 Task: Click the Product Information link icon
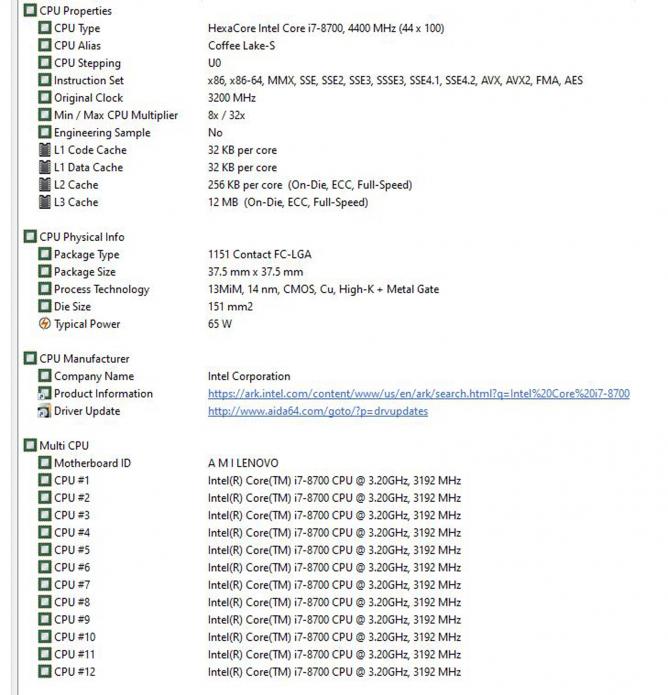(45, 393)
